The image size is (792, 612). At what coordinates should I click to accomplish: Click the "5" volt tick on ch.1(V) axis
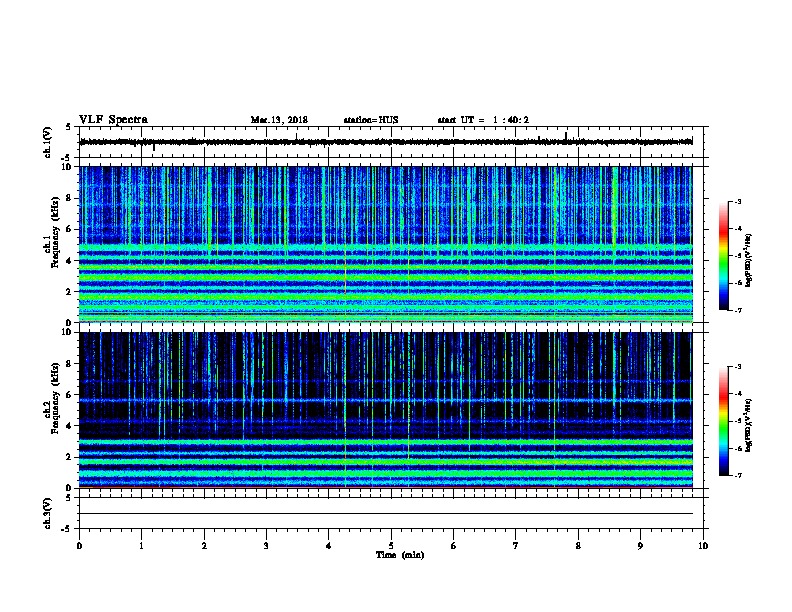click(69, 127)
